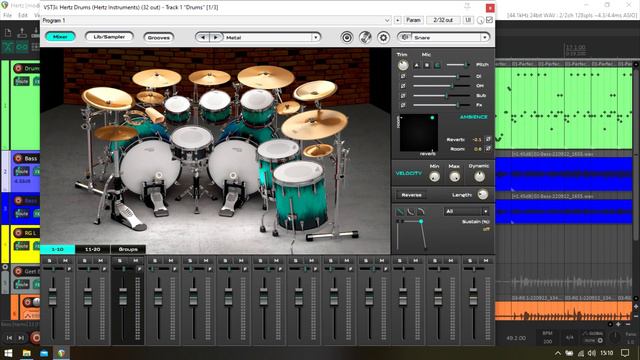Mute the first mixer channel strip

[x=66, y=260]
